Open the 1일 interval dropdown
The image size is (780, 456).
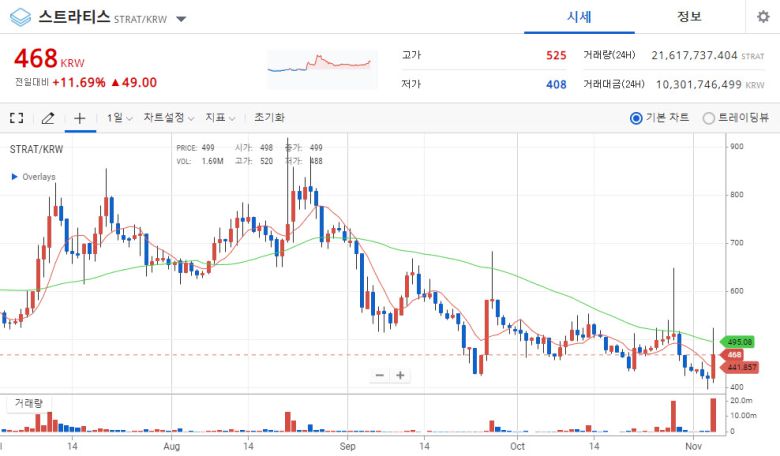click(120, 118)
